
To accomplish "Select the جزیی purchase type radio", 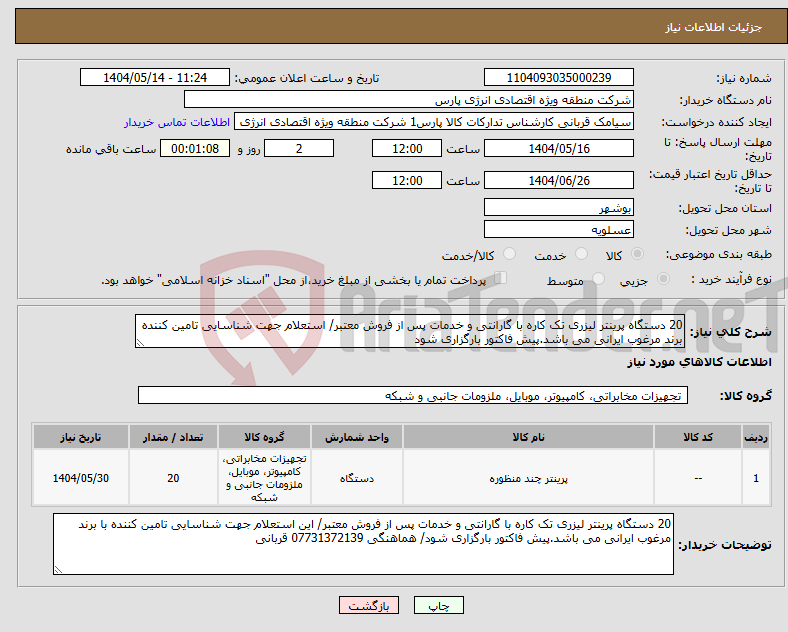I will tap(663, 278).
